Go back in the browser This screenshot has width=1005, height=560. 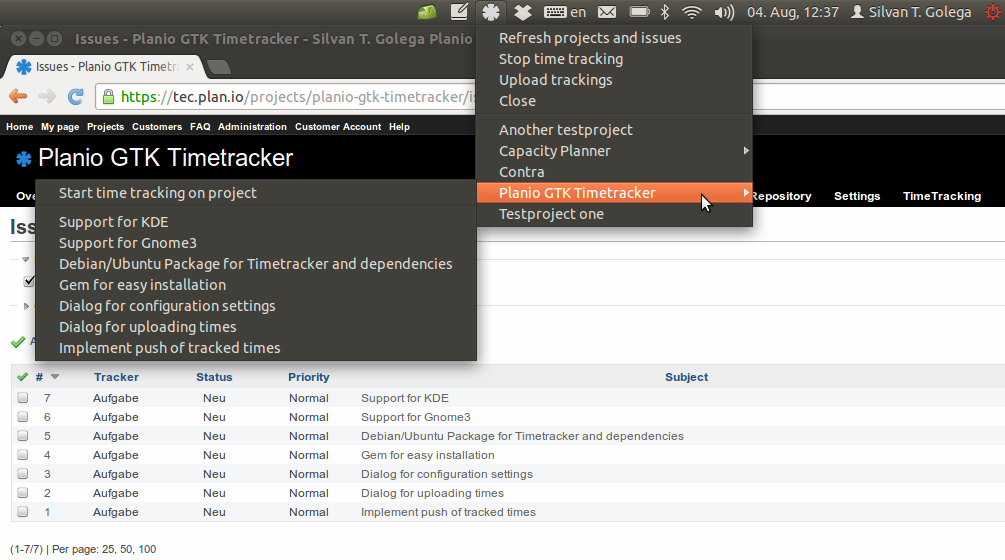click(x=18, y=97)
